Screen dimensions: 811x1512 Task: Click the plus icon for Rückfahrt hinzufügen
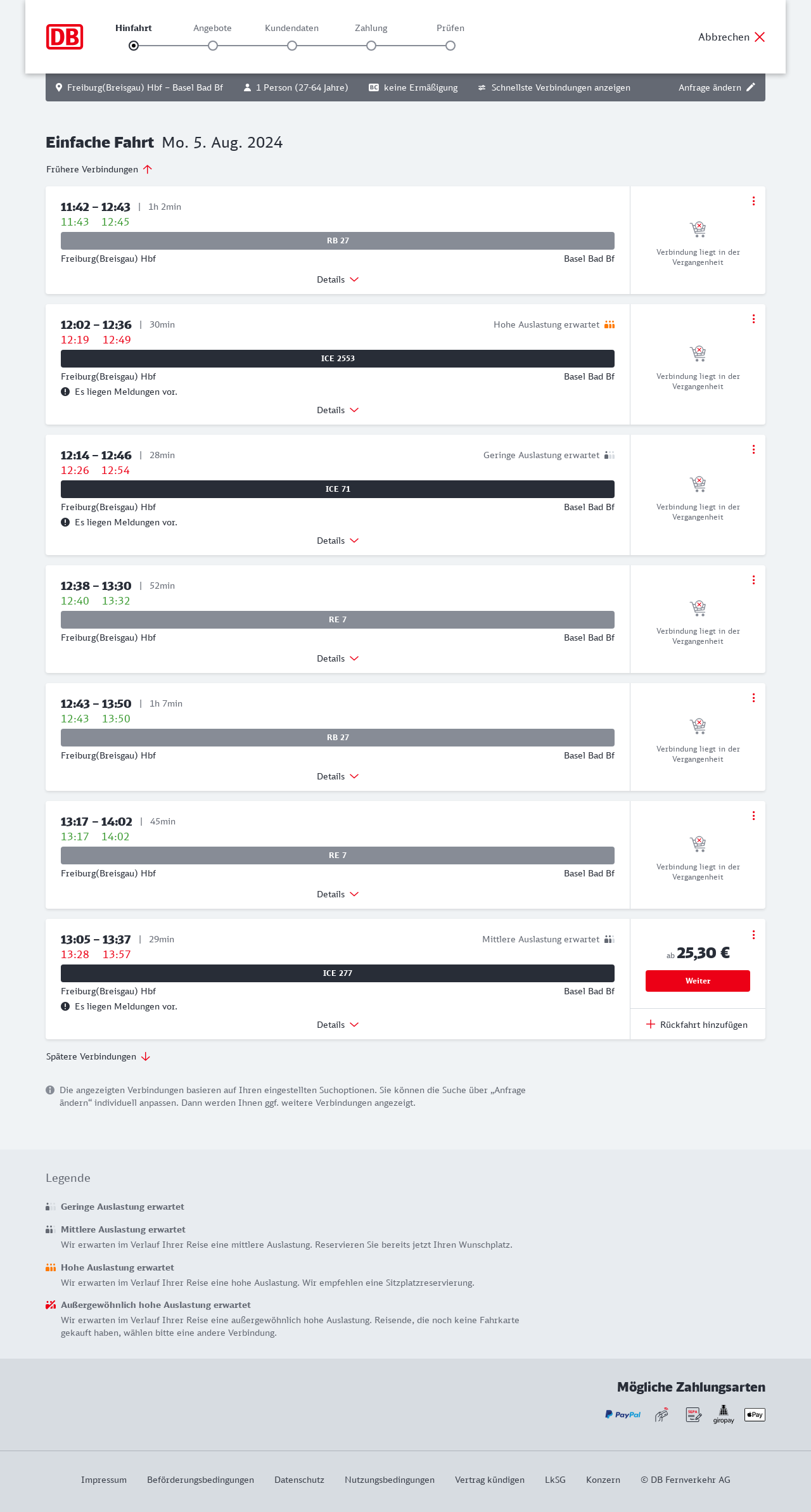(651, 1025)
